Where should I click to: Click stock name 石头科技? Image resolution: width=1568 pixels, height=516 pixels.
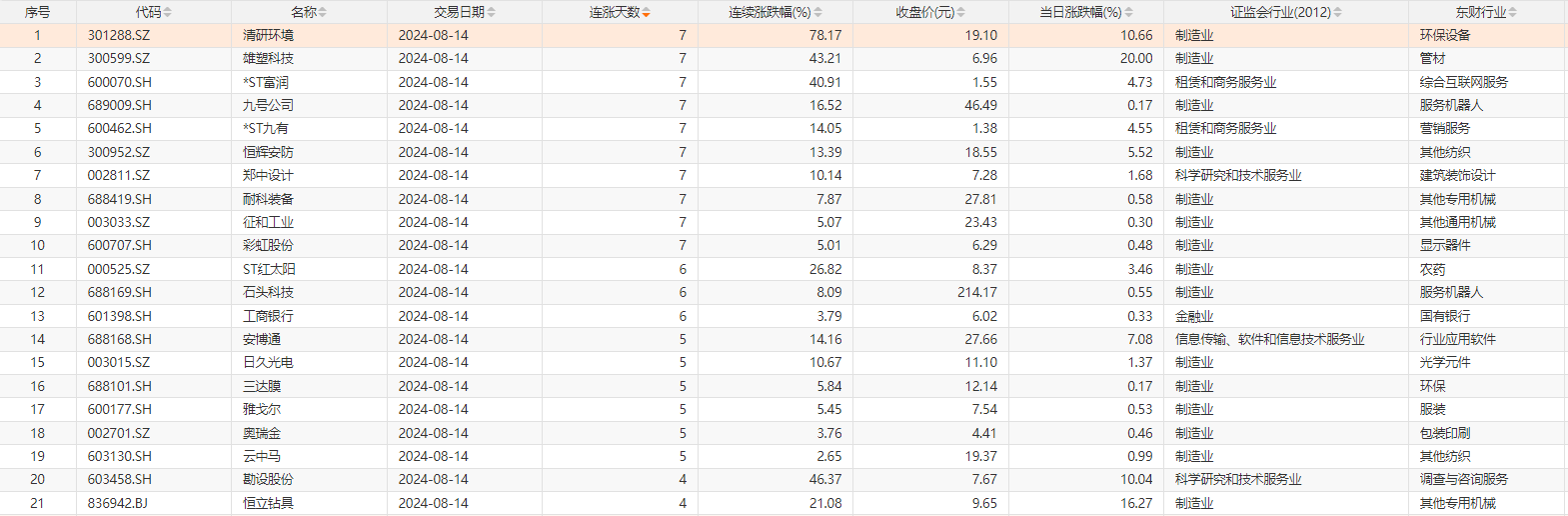click(268, 292)
